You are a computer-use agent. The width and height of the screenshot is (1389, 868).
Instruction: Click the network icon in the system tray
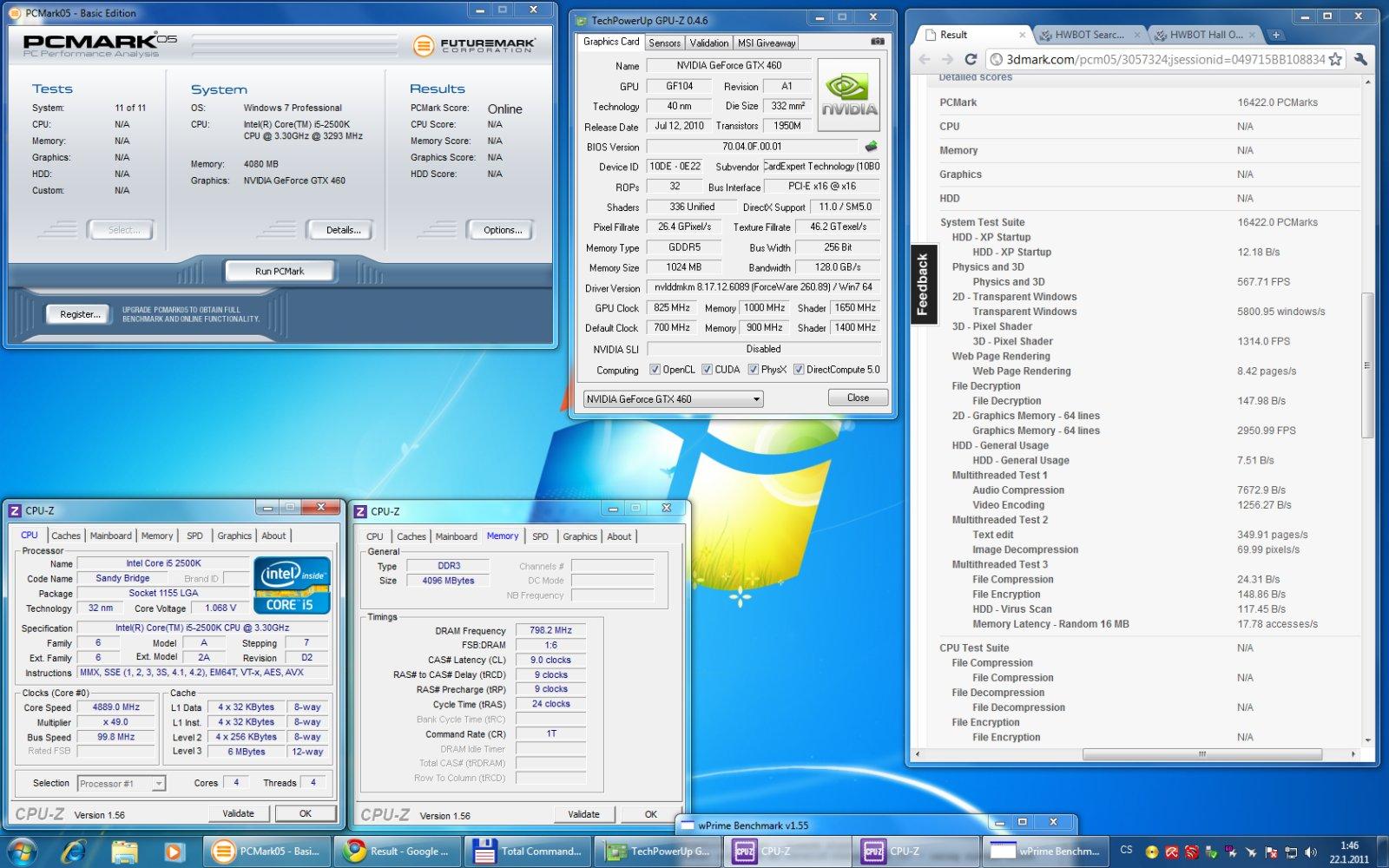point(1291,852)
